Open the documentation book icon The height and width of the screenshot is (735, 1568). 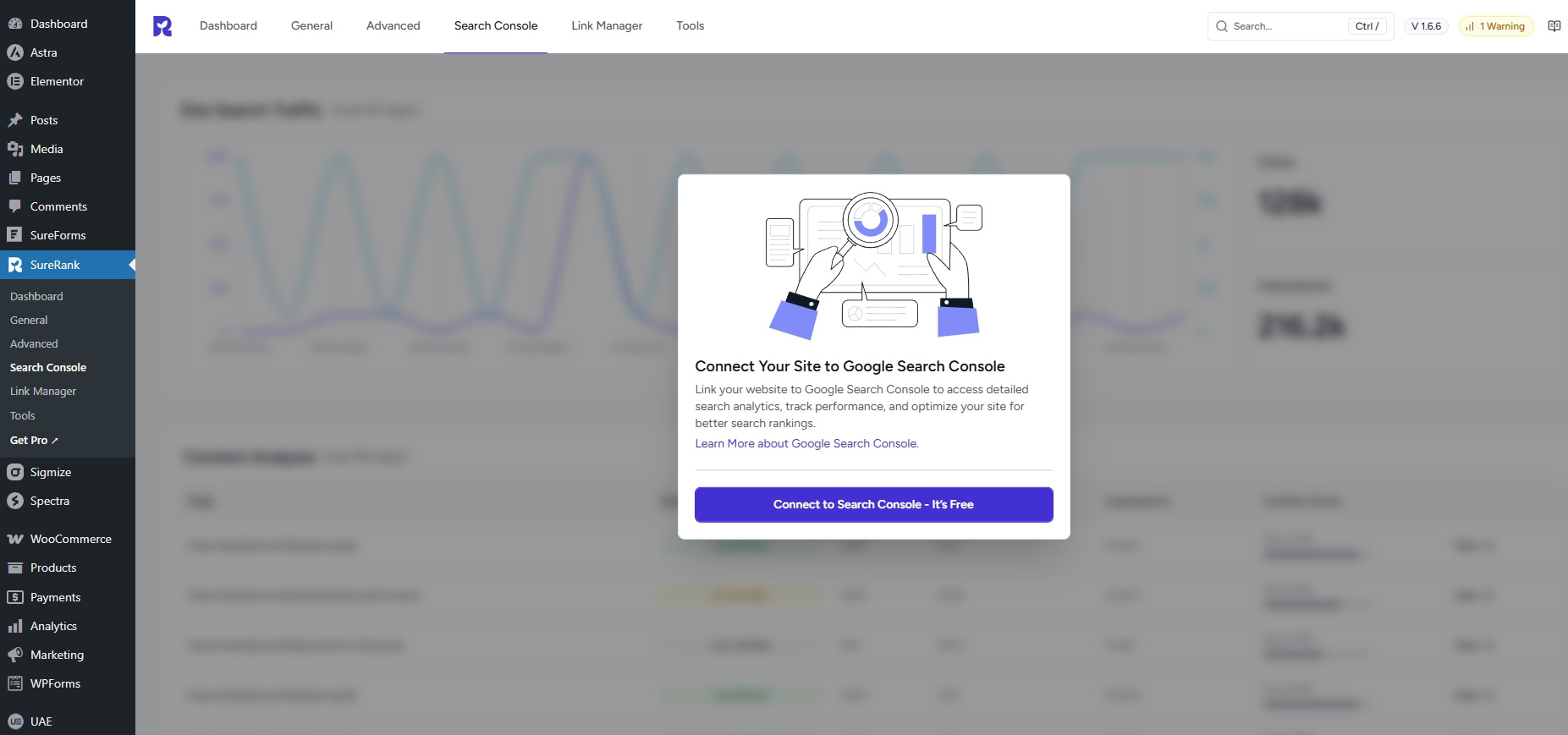click(x=1554, y=26)
